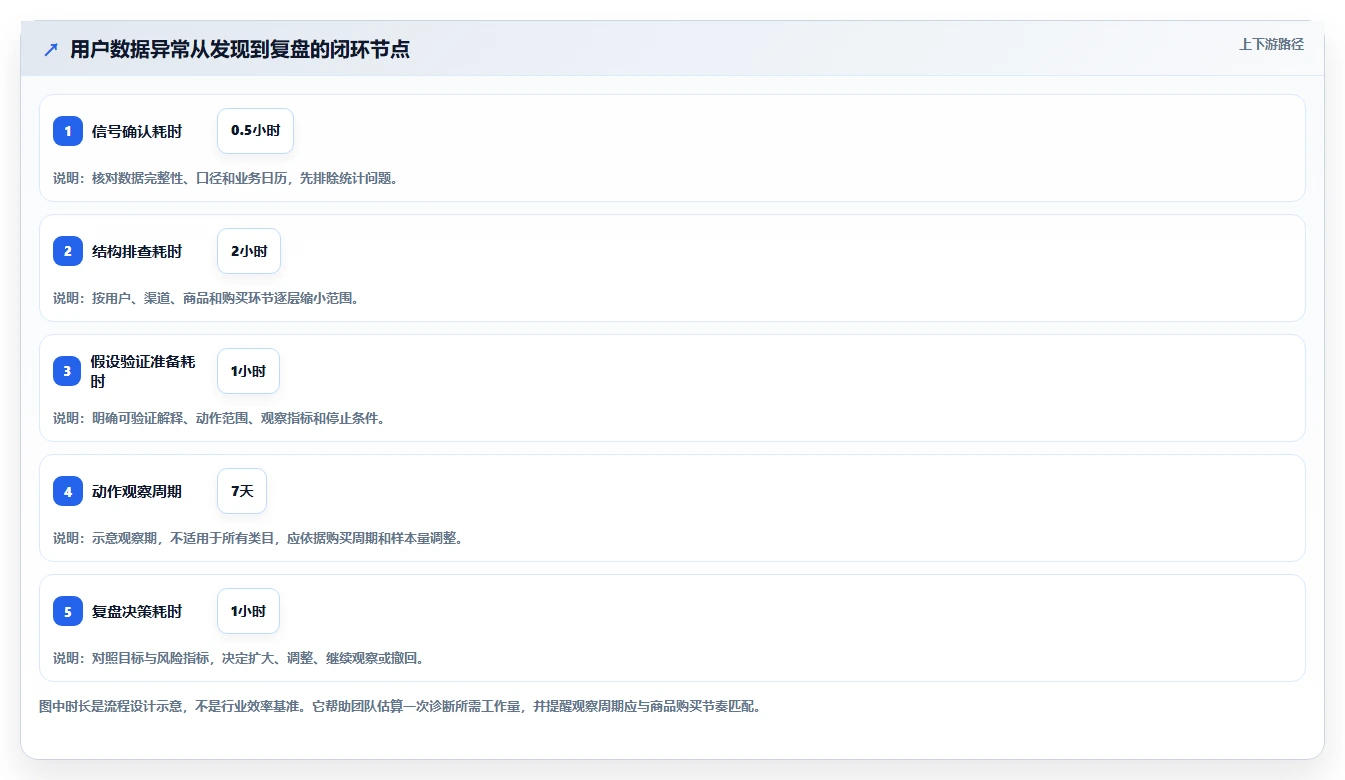Click the title 用户数据异常从发现到复盘的闭环节点
This screenshot has height=780, width=1345.
(x=240, y=50)
